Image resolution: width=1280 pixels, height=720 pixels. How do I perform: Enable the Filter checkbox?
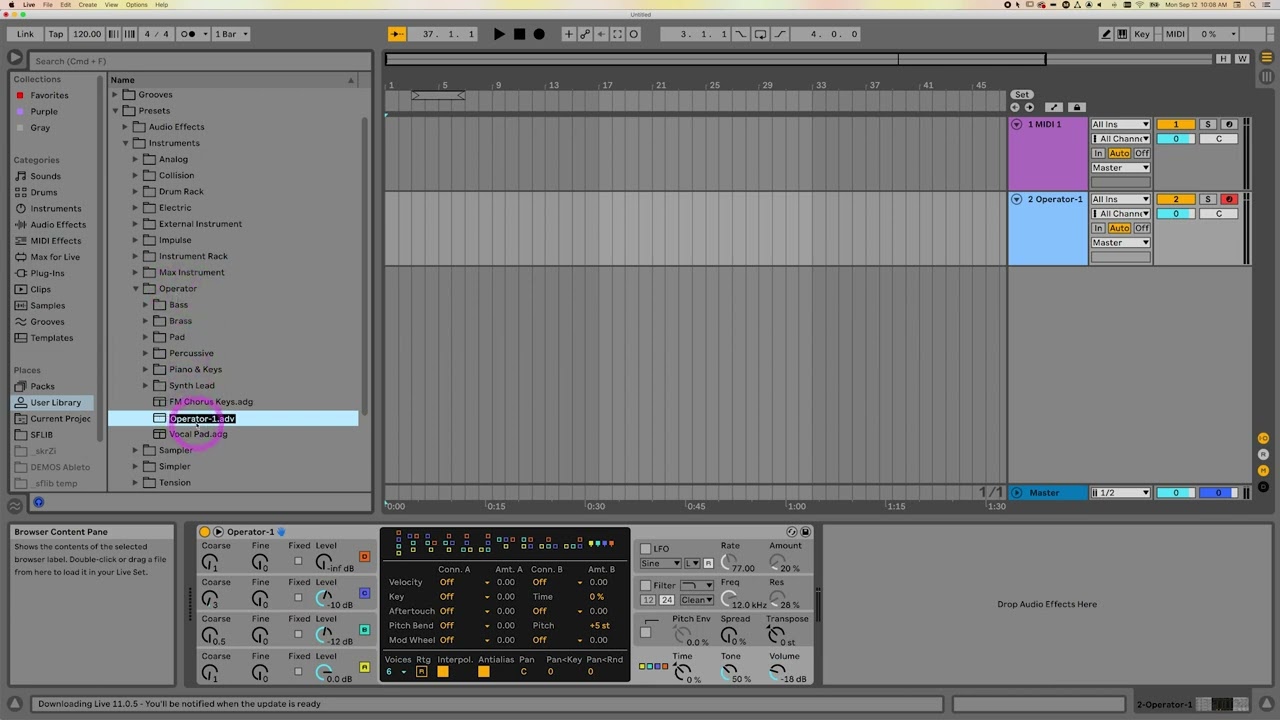(x=645, y=586)
